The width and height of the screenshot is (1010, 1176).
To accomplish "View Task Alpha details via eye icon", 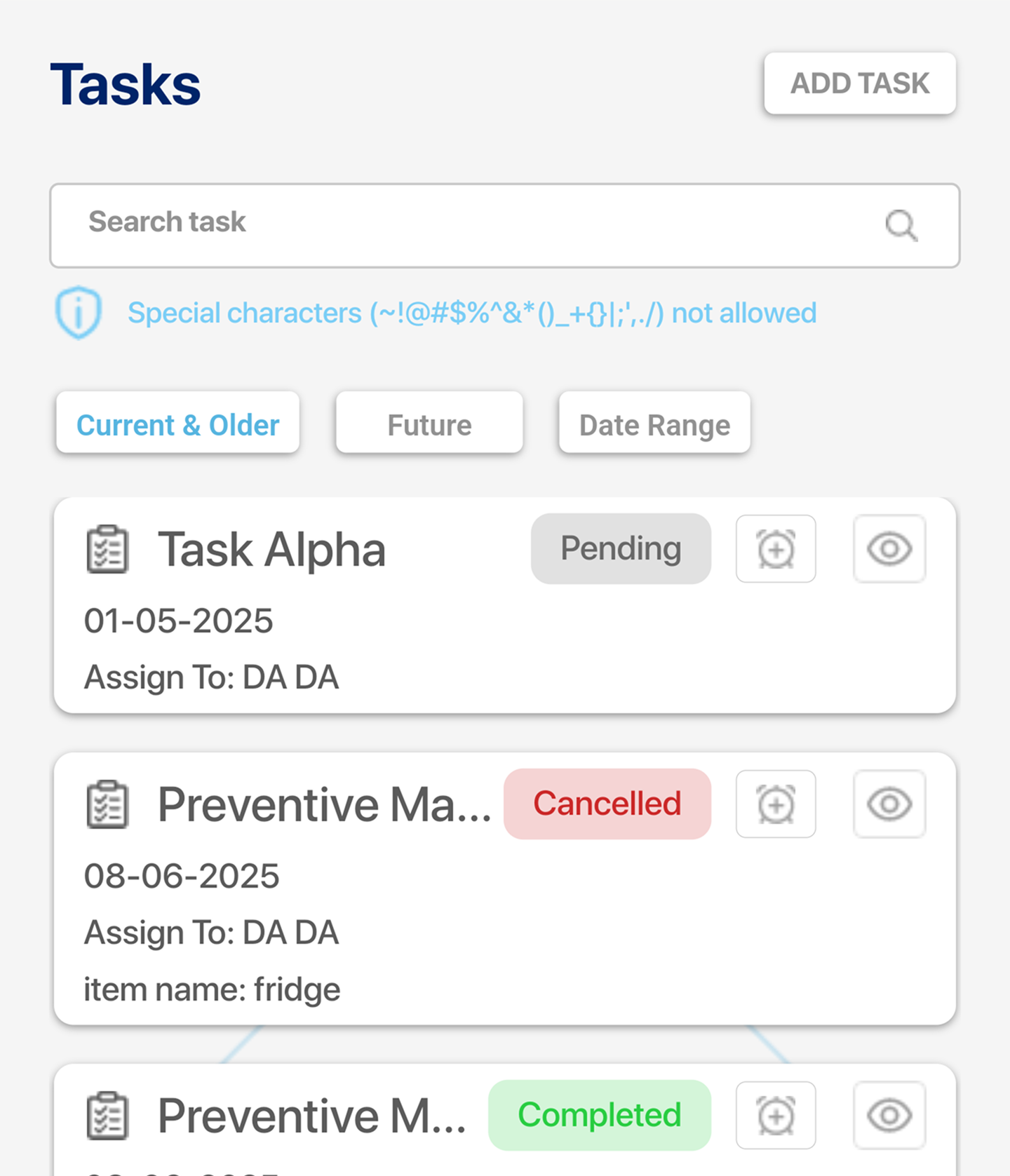I will [x=889, y=548].
